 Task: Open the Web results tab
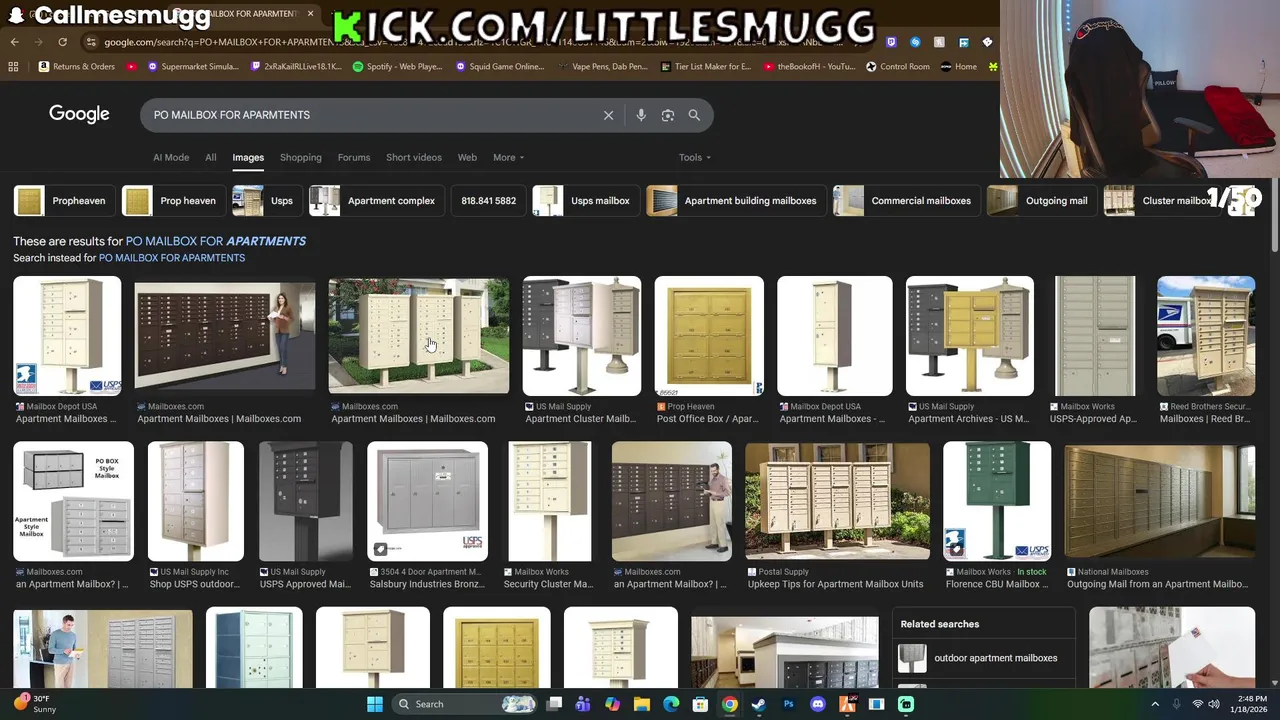coord(467,157)
